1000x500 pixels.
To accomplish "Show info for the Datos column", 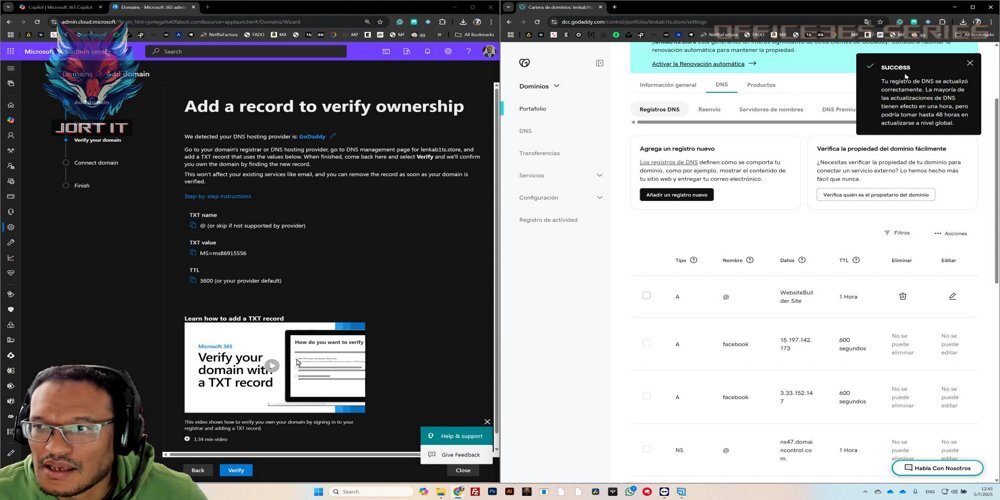I will tap(802, 260).
